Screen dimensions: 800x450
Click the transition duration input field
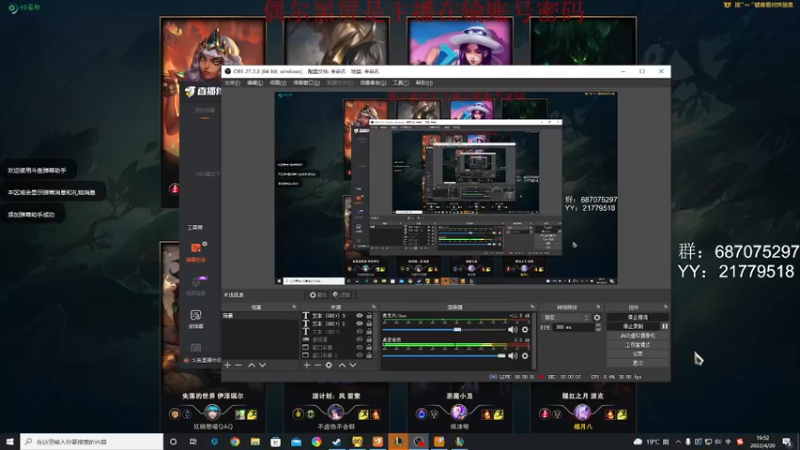(x=574, y=327)
